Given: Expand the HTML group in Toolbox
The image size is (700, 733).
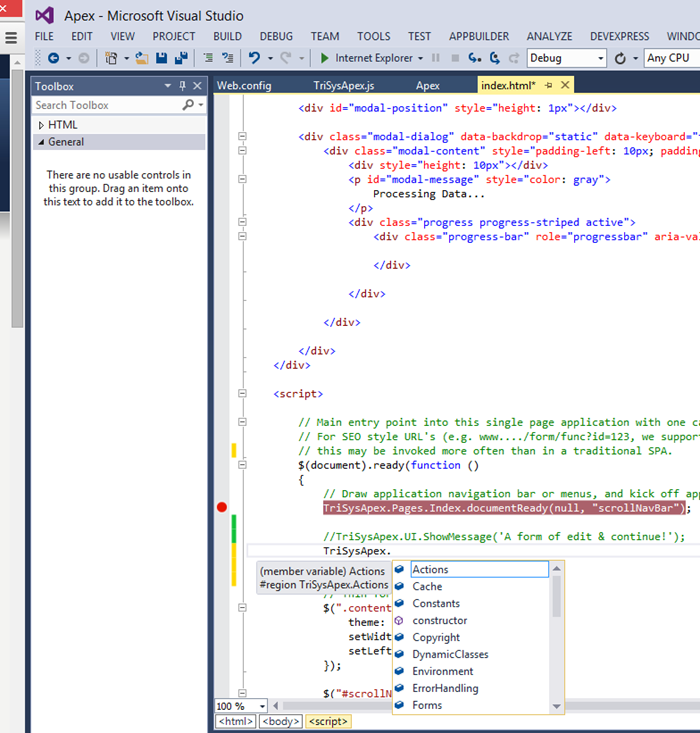Looking at the screenshot, I should pos(41,125).
